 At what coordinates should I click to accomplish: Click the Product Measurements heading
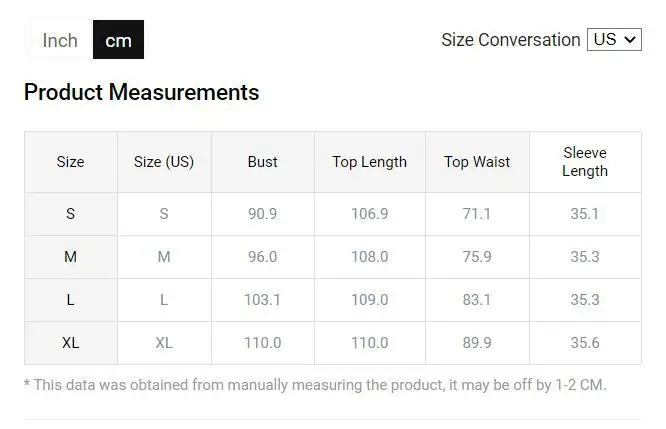tap(141, 93)
